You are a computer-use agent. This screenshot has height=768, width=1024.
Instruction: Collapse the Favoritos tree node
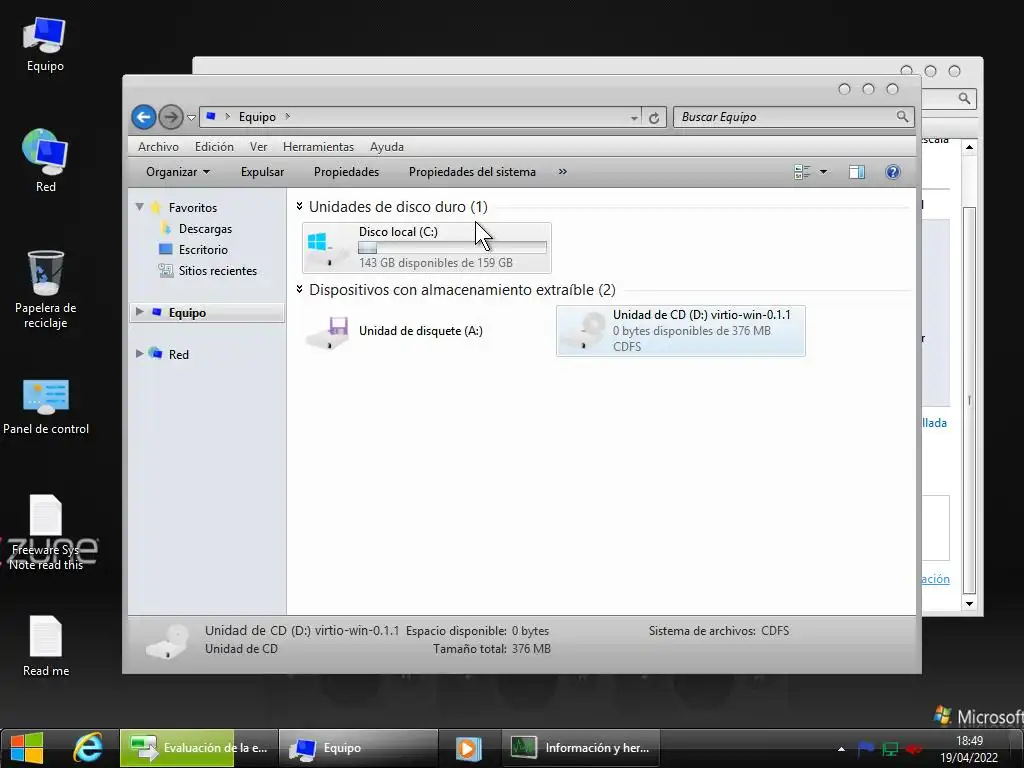(x=139, y=207)
